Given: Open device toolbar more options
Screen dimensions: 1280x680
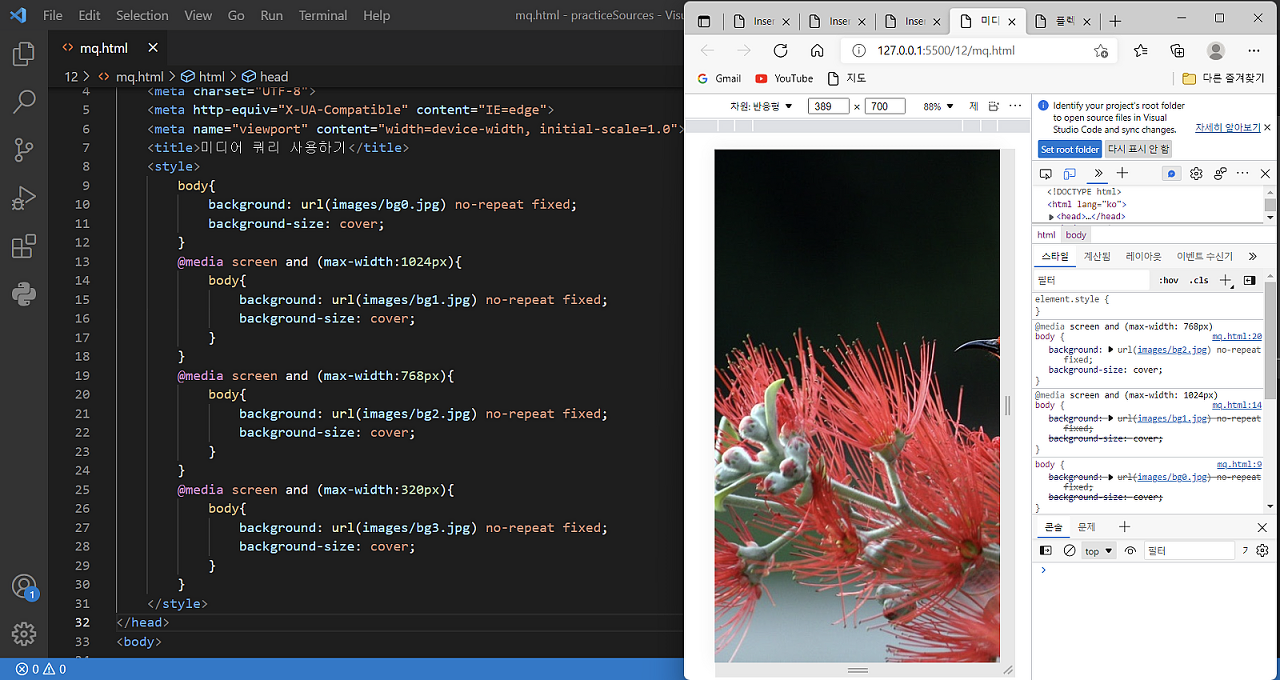Looking at the screenshot, I should coord(1015,106).
